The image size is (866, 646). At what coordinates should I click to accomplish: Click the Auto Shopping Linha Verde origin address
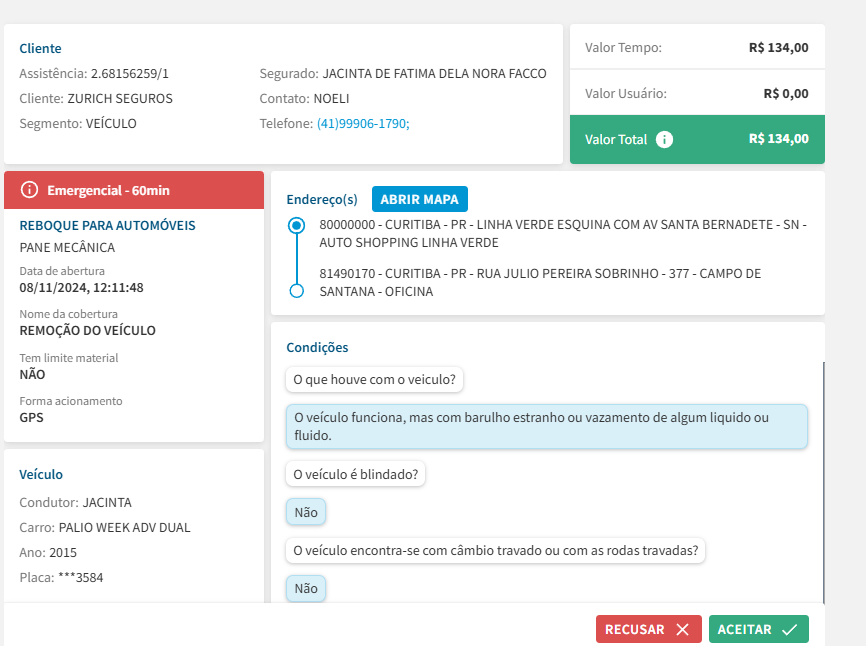pyautogui.click(x=562, y=234)
